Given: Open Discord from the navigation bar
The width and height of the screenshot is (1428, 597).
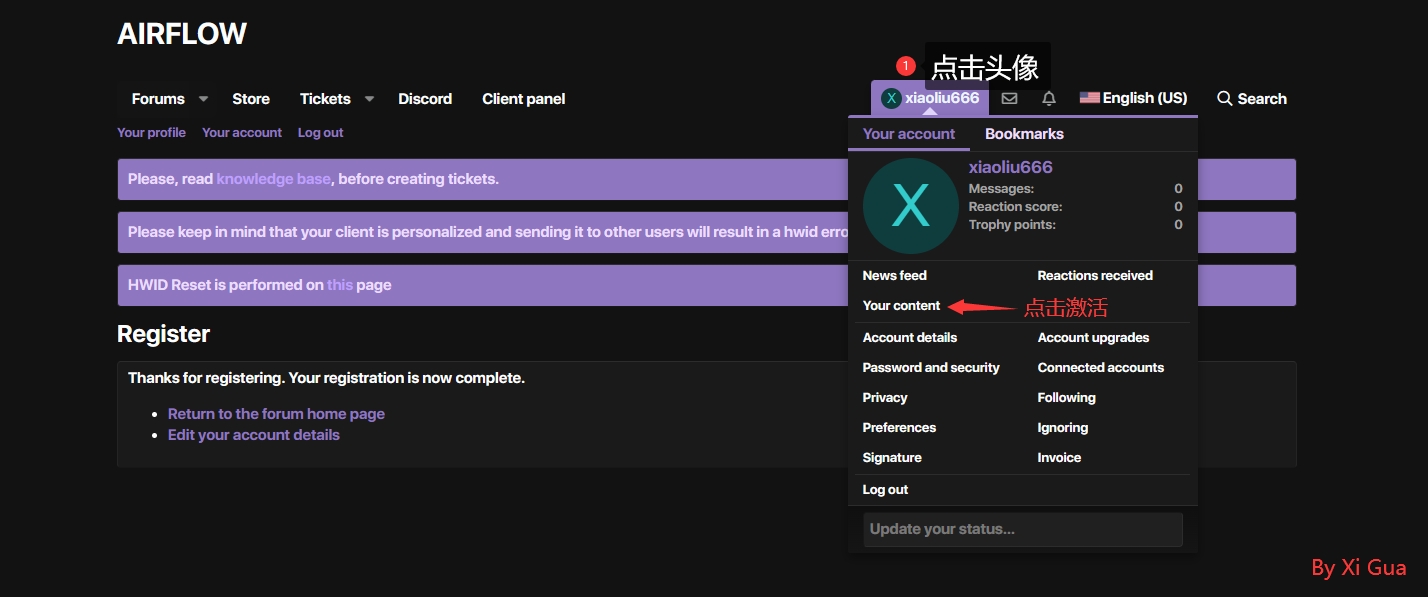Looking at the screenshot, I should tap(425, 99).
